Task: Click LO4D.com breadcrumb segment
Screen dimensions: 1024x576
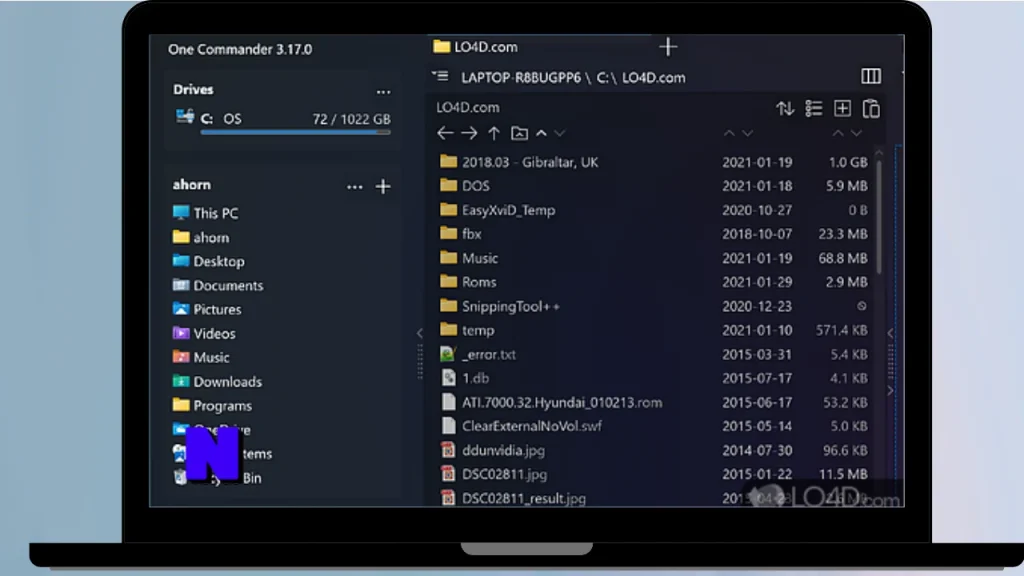Action: 654,78
